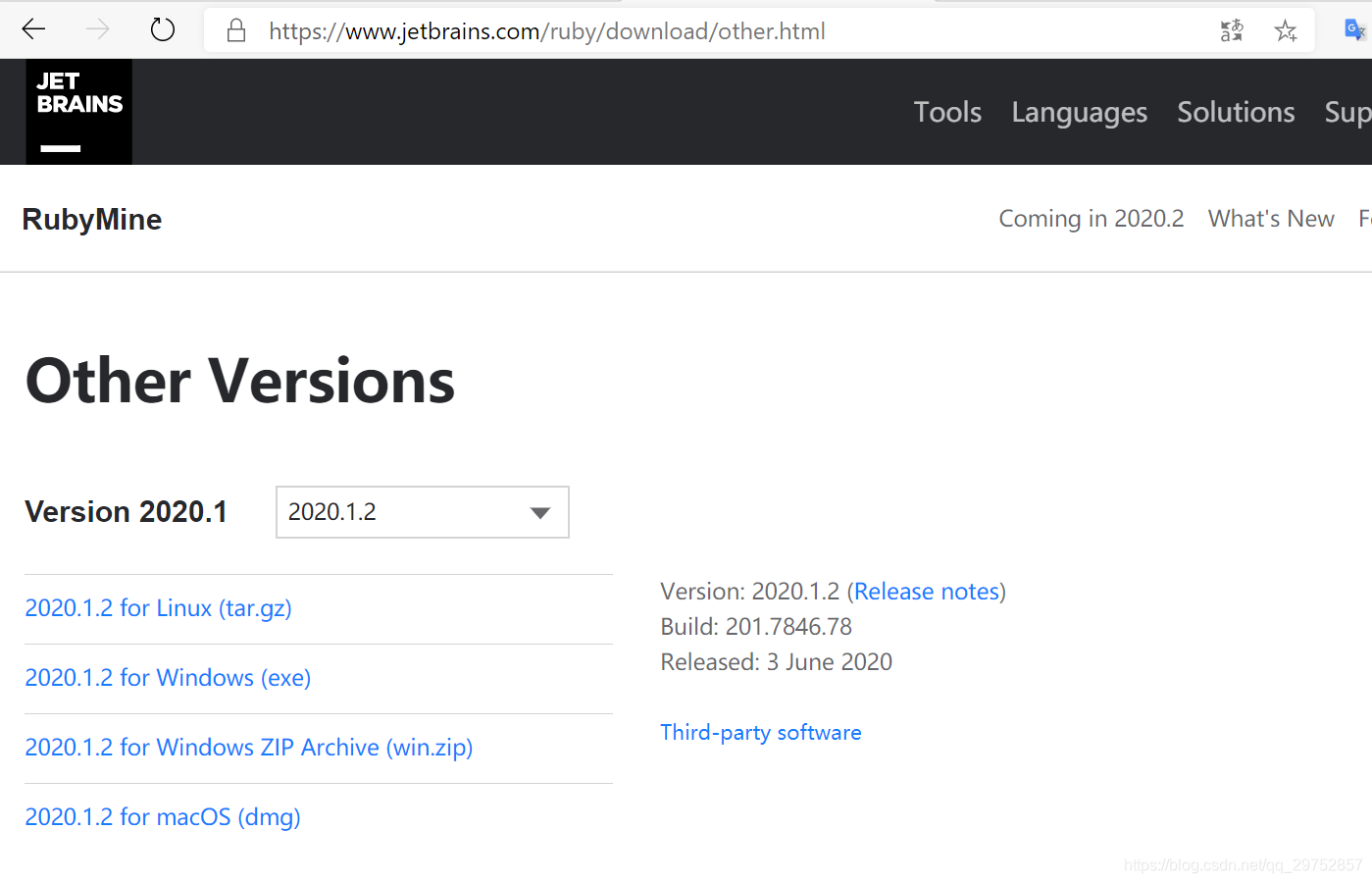Click the browser forward arrow
The width and height of the screenshot is (1372, 883).
click(98, 29)
